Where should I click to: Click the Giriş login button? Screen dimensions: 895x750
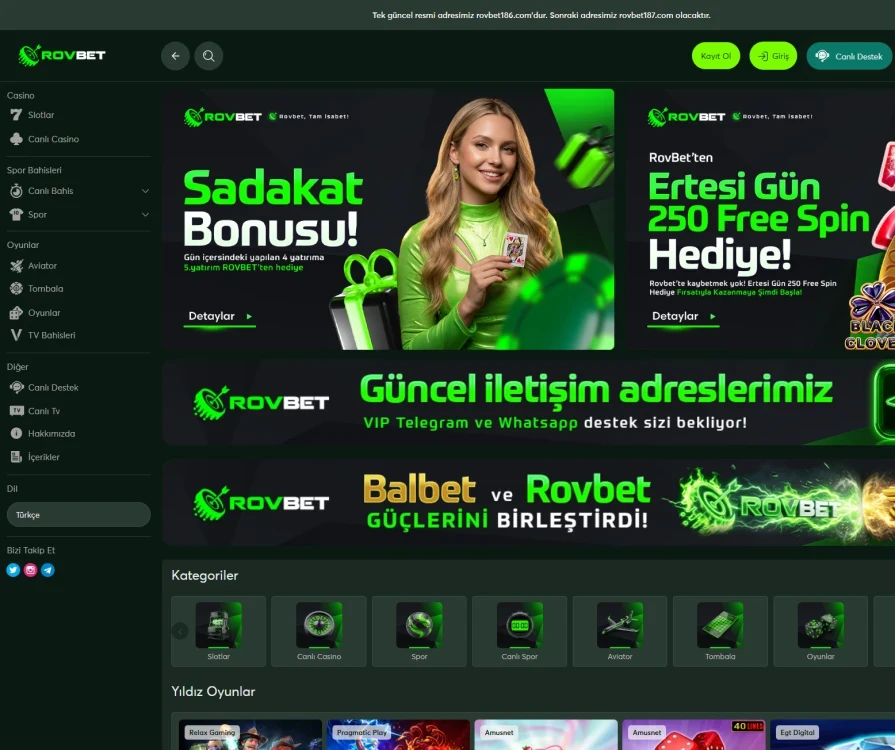pyautogui.click(x=773, y=56)
